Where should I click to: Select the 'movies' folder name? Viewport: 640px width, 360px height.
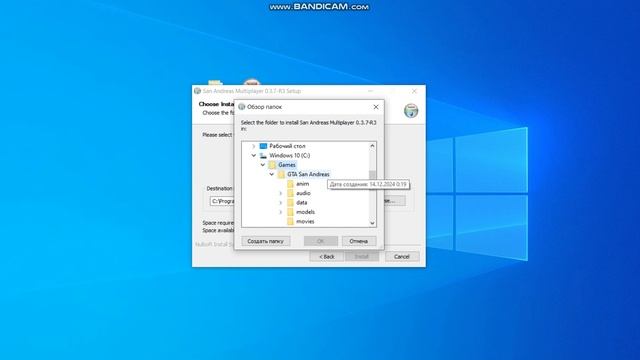click(x=305, y=221)
